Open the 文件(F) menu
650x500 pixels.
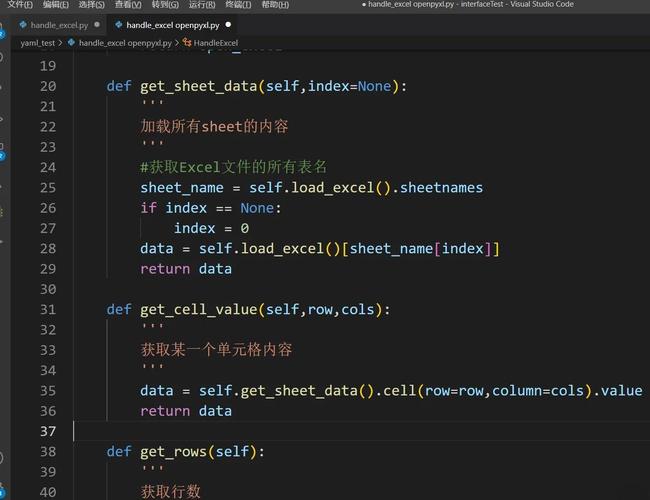pos(20,5)
